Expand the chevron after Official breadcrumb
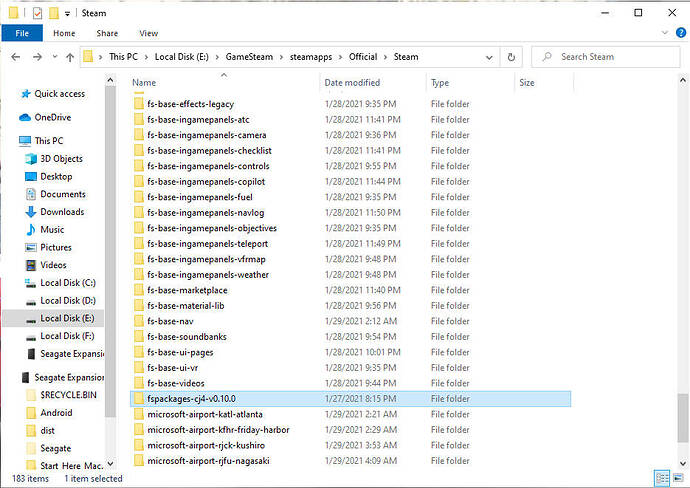The width and height of the screenshot is (690, 488). coord(385,57)
